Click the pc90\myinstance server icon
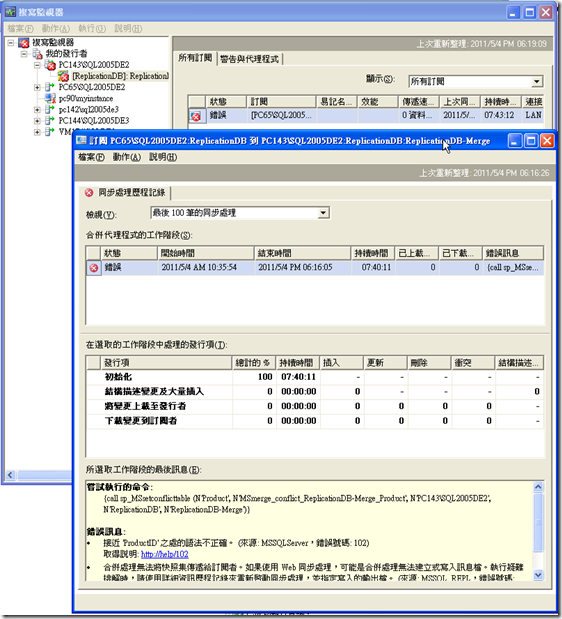The image size is (562, 619). [x=50, y=98]
